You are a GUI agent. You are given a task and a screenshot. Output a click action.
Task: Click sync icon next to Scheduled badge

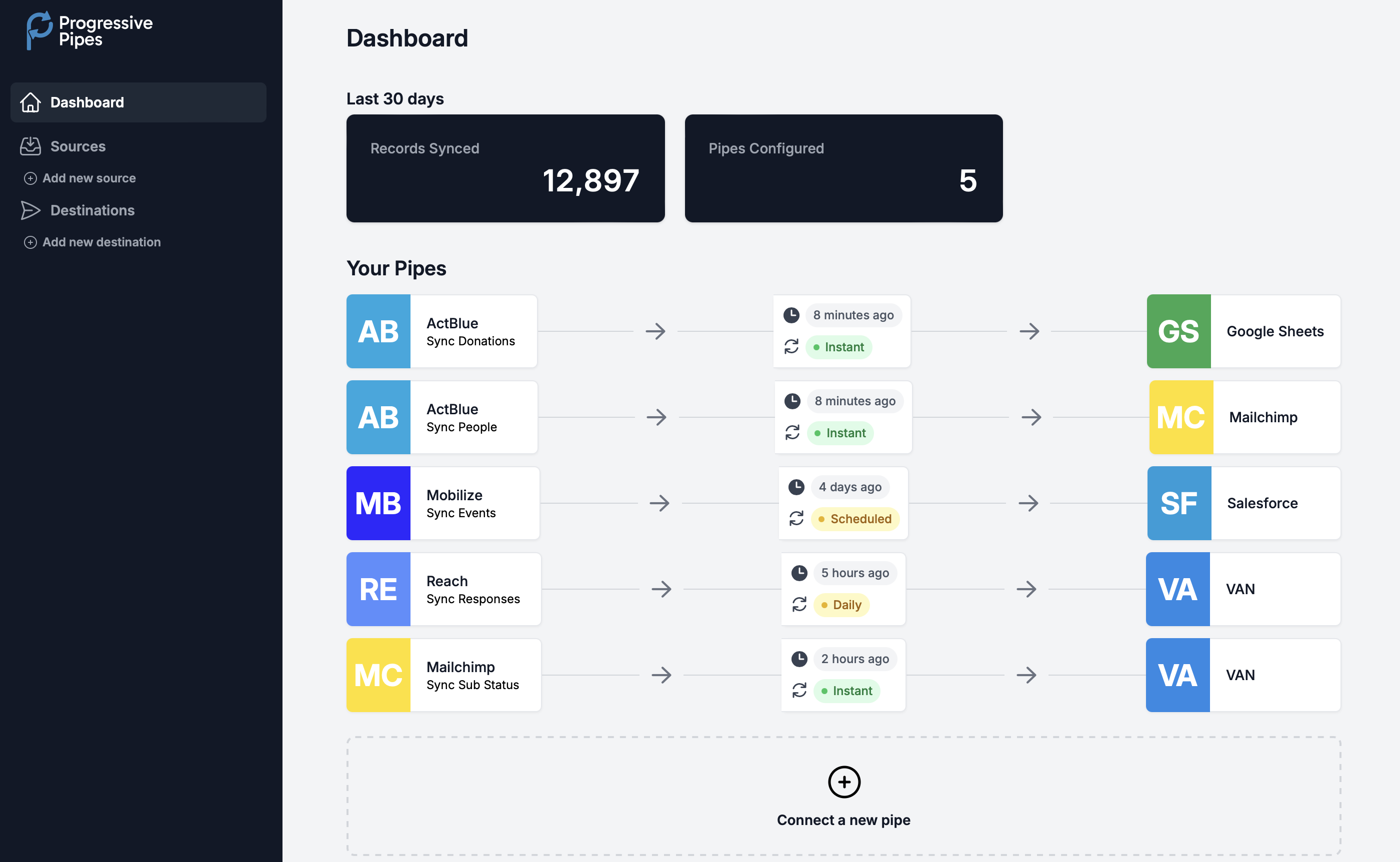pos(796,519)
